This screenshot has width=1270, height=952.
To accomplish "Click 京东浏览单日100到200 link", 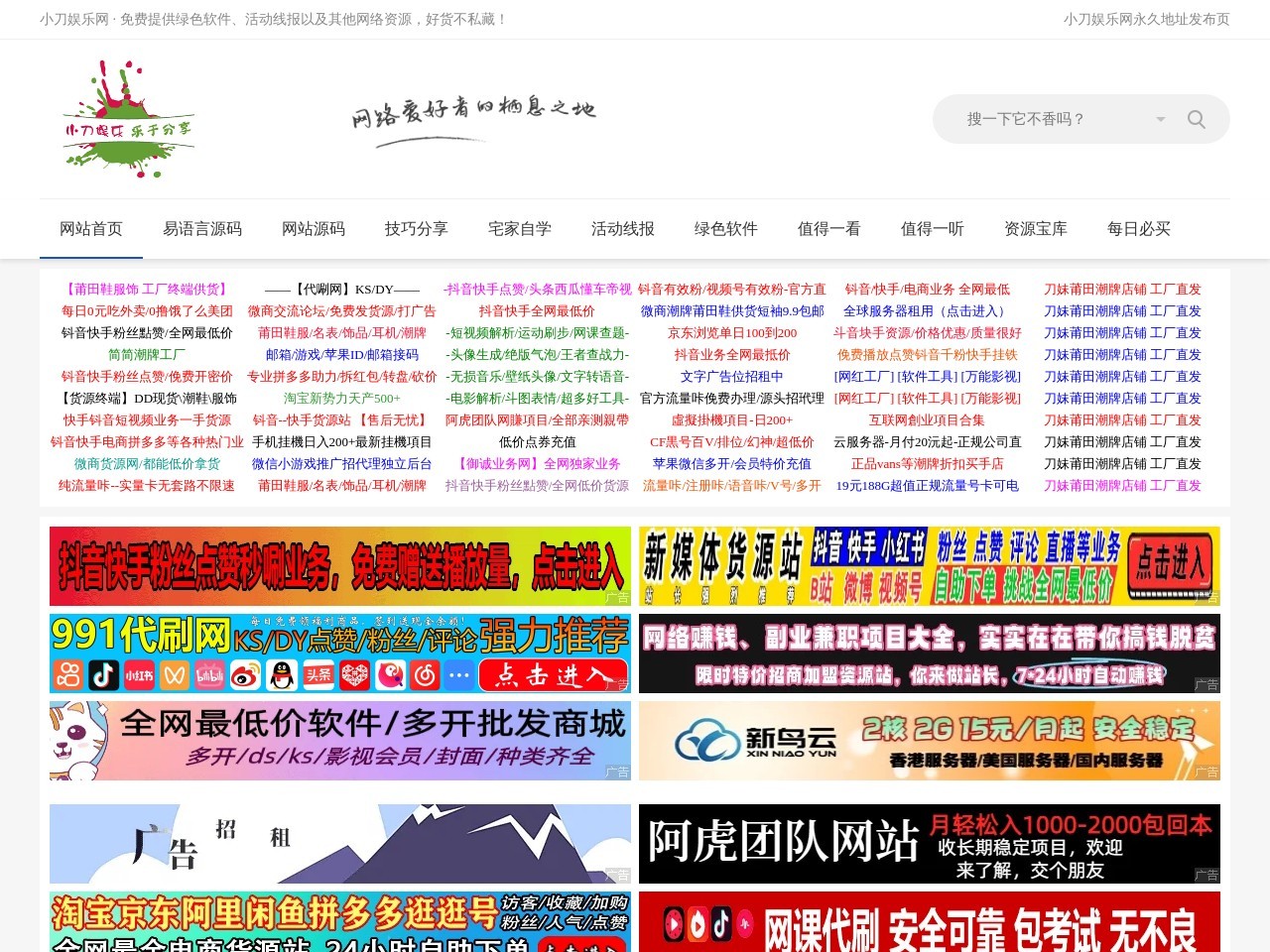I will click(732, 333).
